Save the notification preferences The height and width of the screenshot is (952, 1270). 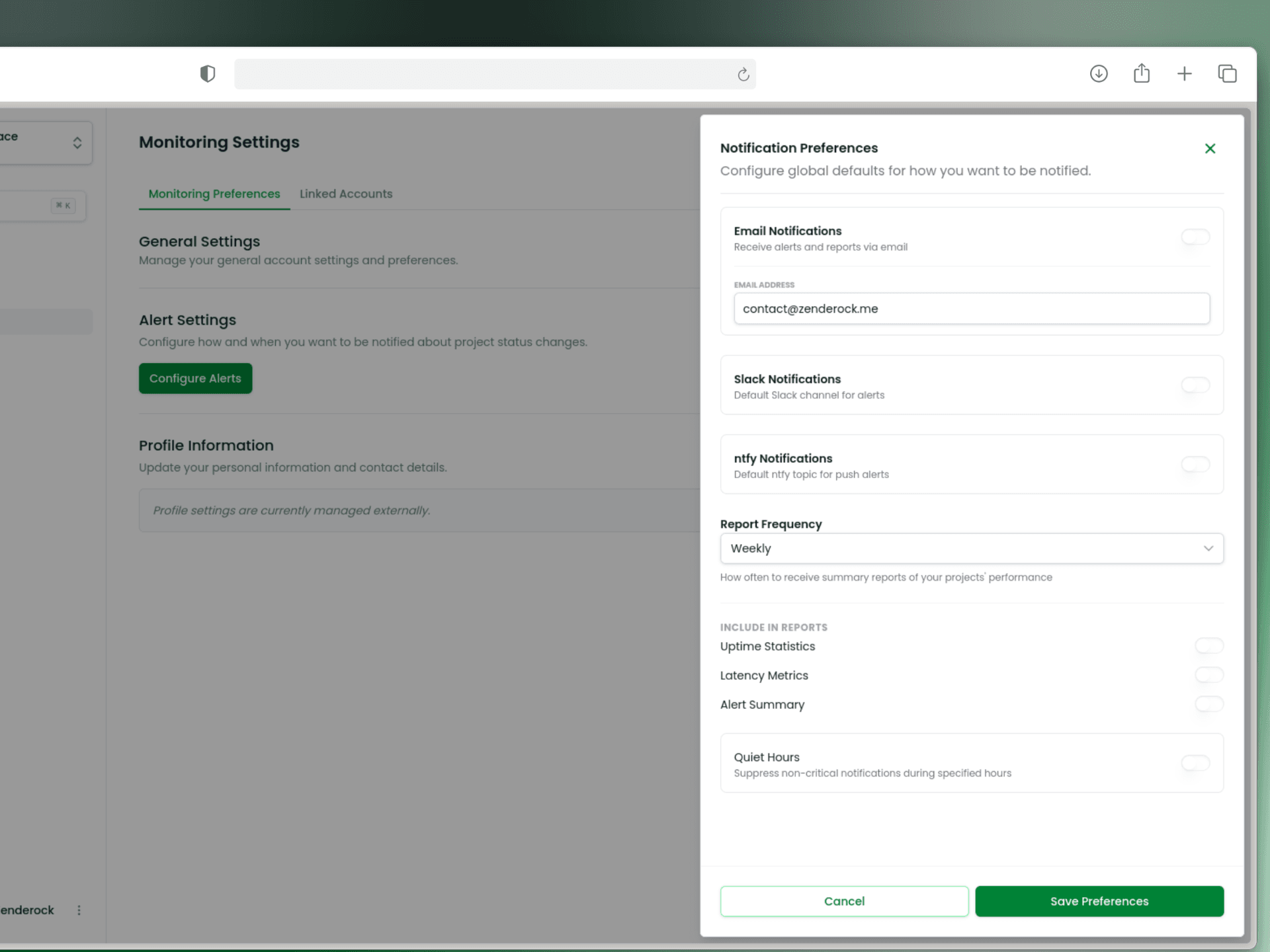1099,901
